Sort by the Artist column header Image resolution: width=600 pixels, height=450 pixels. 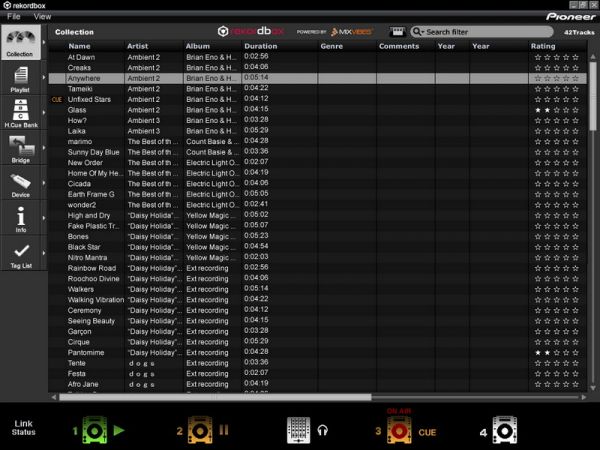[x=137, y=46]
